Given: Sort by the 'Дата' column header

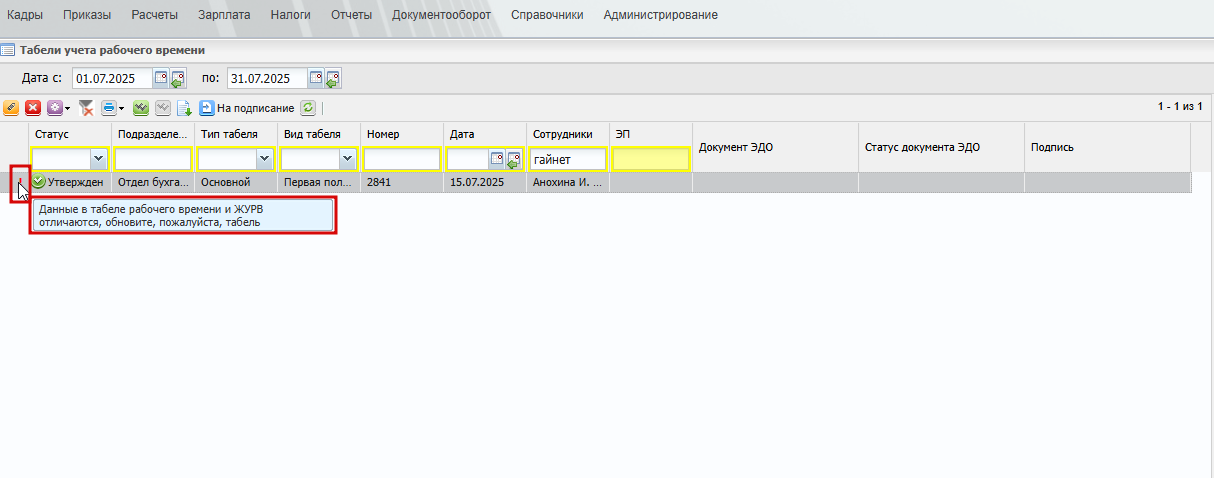Looking at the screenshot, I should 485,134.
